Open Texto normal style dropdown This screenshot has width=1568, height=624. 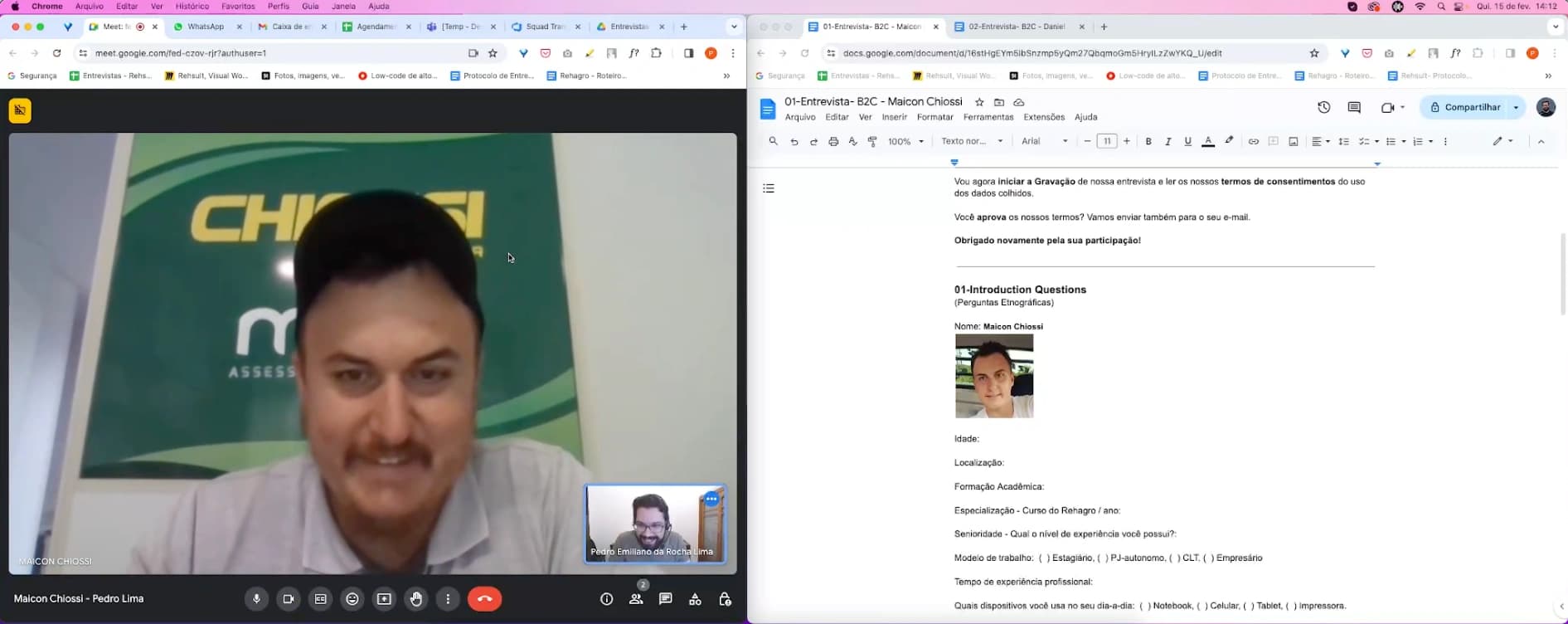pyautogui.click(x=972, y=141)
